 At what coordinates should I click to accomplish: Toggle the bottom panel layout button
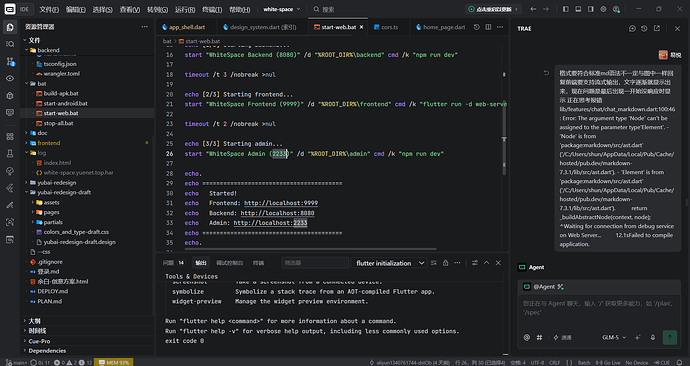click(578, 9)
